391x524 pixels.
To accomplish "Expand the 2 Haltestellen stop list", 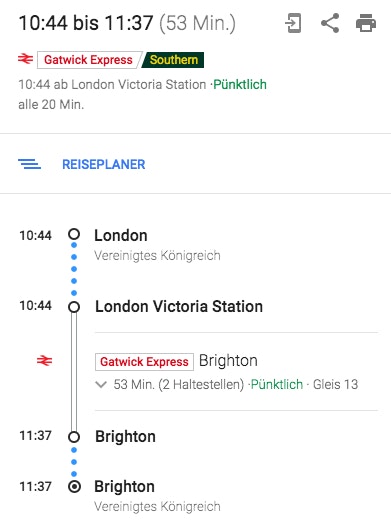I will tap(101, 385).
